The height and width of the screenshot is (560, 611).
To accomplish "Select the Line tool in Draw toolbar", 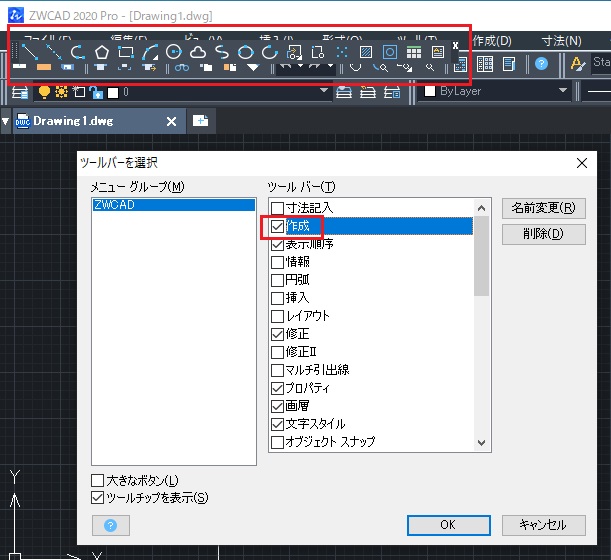I will (x=30, y=52).
